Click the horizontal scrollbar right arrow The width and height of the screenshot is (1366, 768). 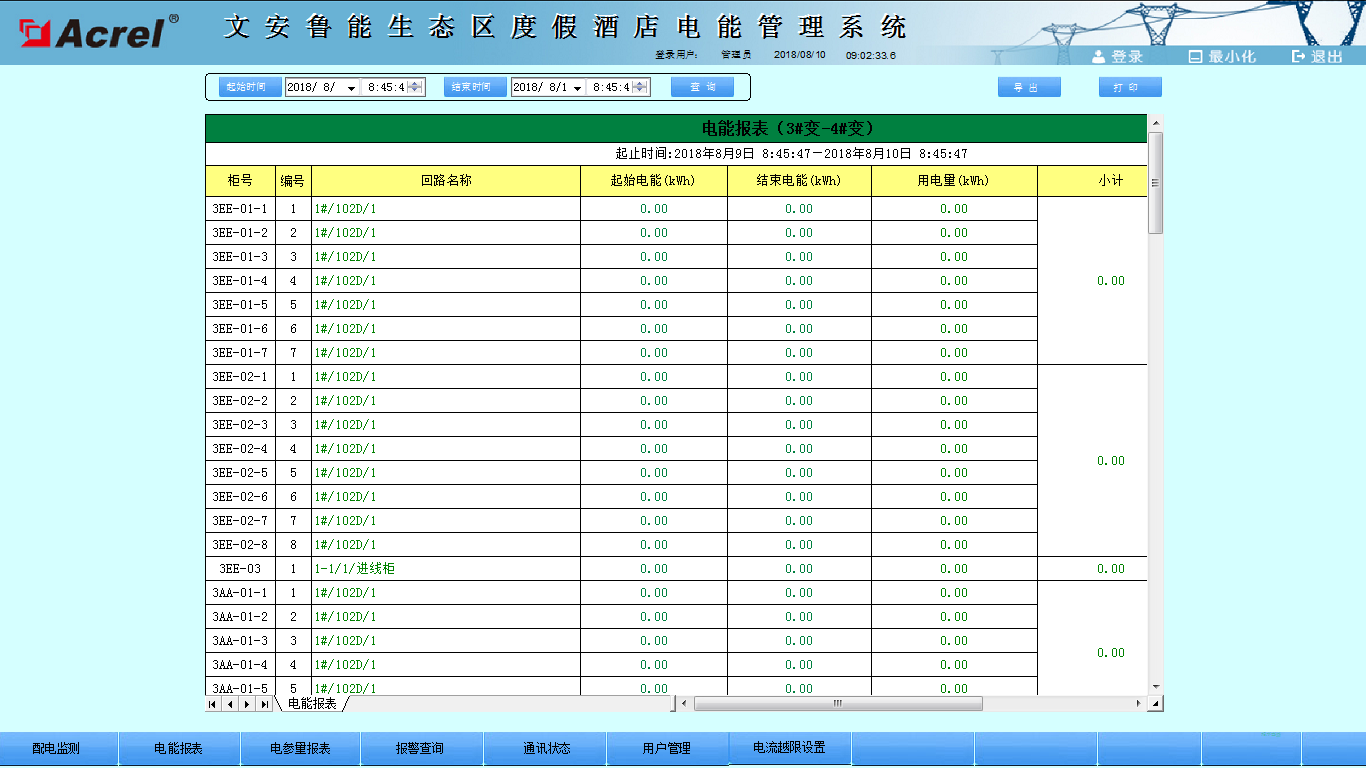coord(1138,704)
